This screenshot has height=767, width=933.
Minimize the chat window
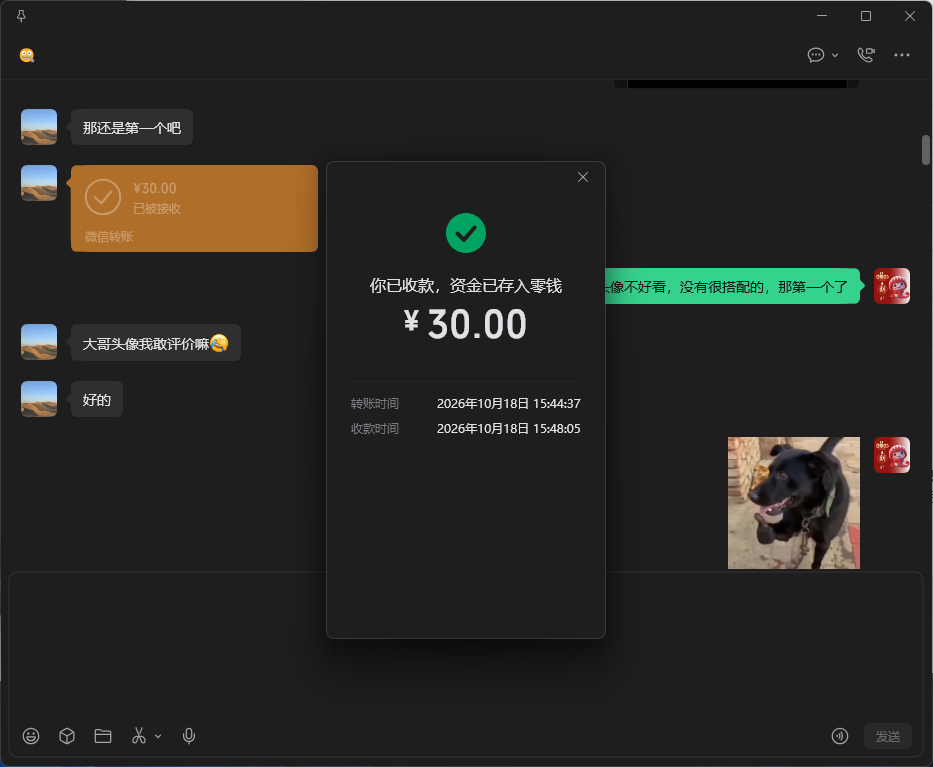tap(822, 16)
